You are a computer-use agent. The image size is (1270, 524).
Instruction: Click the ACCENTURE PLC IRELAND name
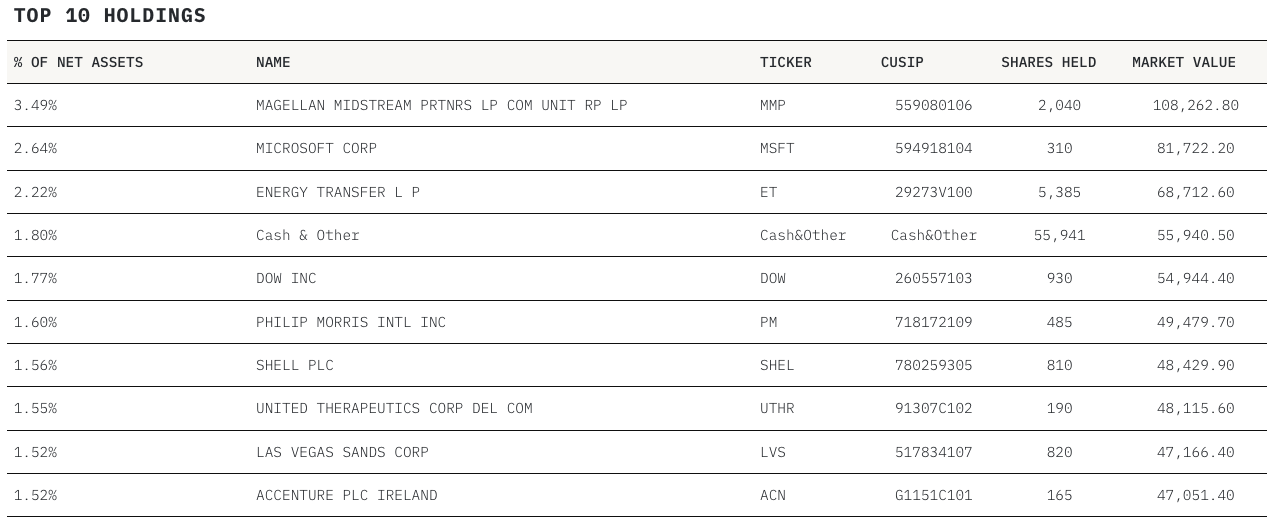pos(346,495)
